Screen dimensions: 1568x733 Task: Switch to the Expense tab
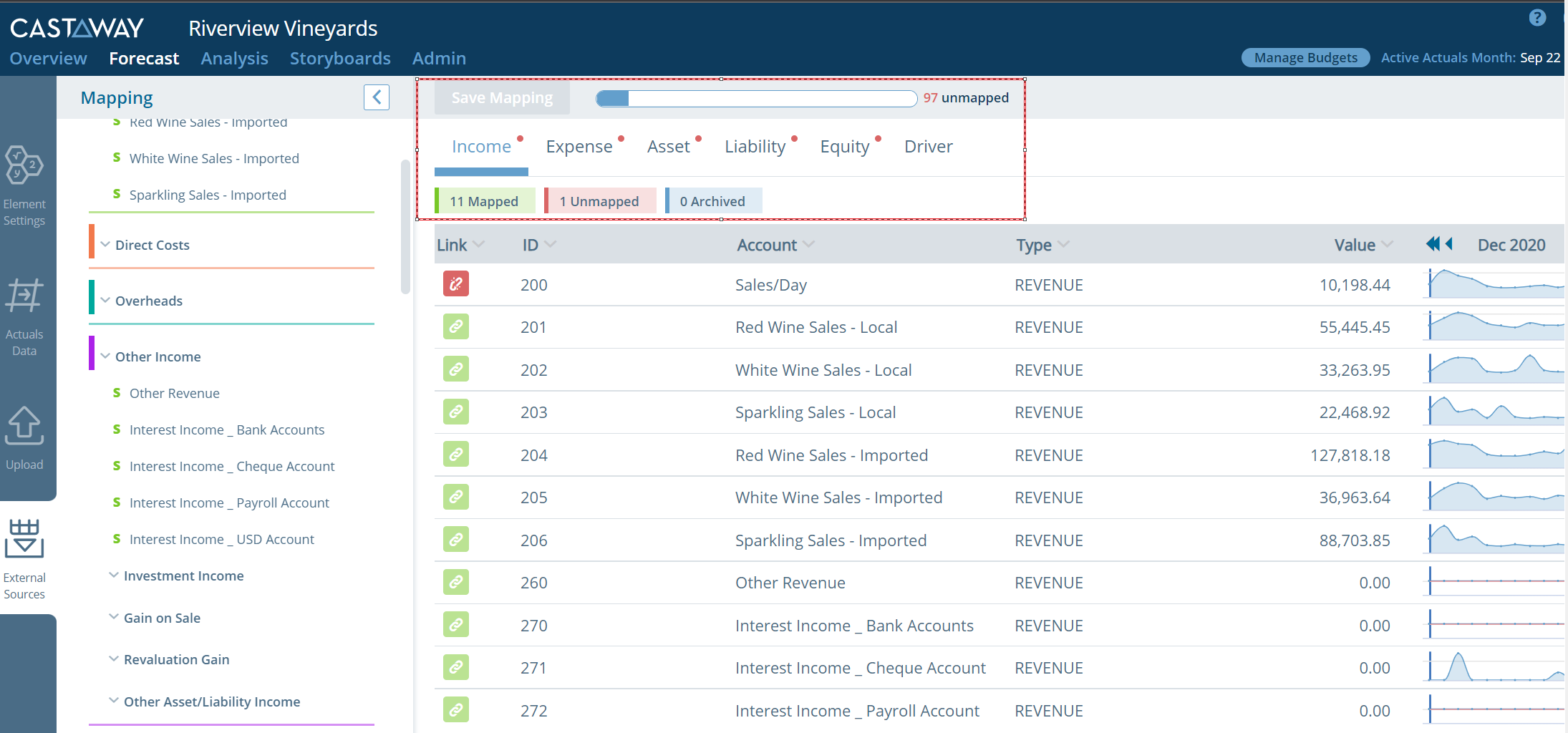(x=579, y=146)
